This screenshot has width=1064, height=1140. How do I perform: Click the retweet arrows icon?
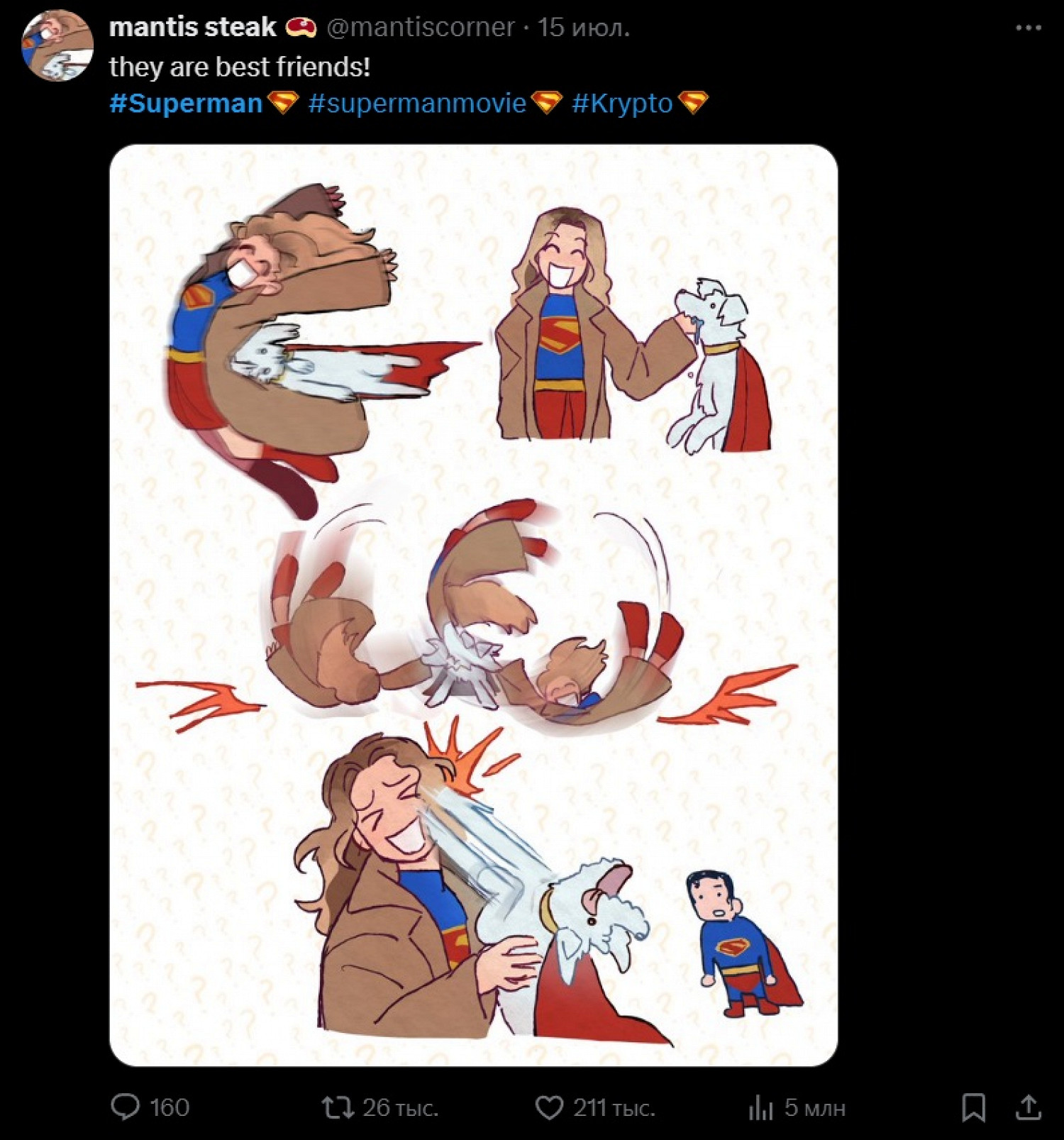point(338,1107)
